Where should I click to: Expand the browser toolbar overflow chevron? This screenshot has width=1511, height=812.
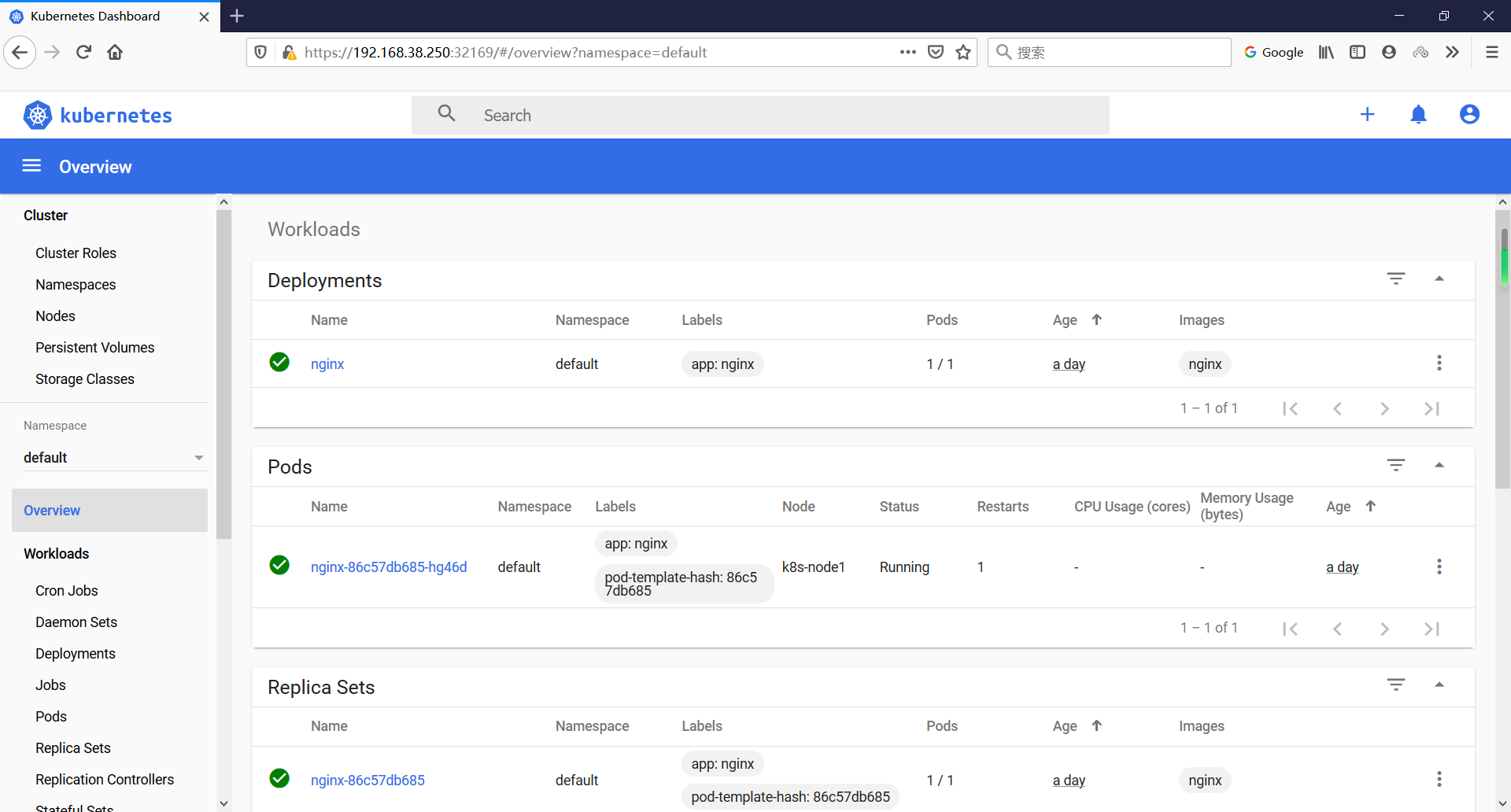[x=1452, y=53]
